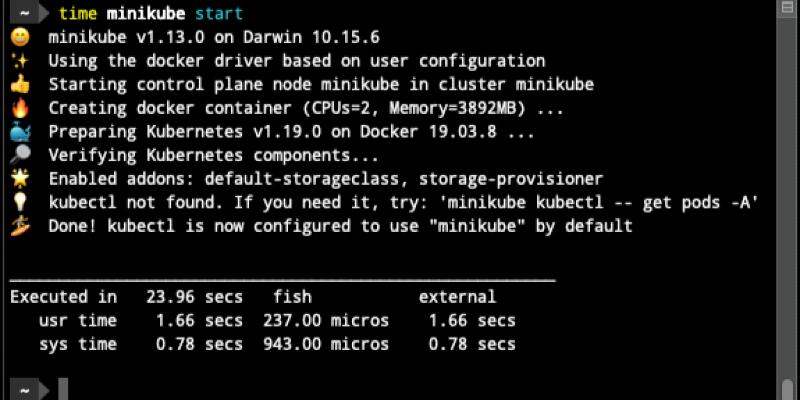This screenshot has width=800, height=400.
Task: Click the top prompt's home directory segment
Action: pos(22,14)
